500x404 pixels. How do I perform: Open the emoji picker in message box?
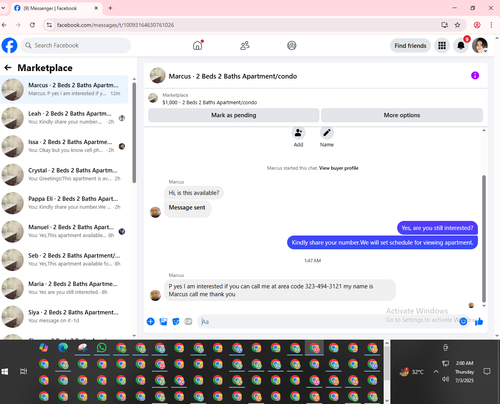click(463, 321)
